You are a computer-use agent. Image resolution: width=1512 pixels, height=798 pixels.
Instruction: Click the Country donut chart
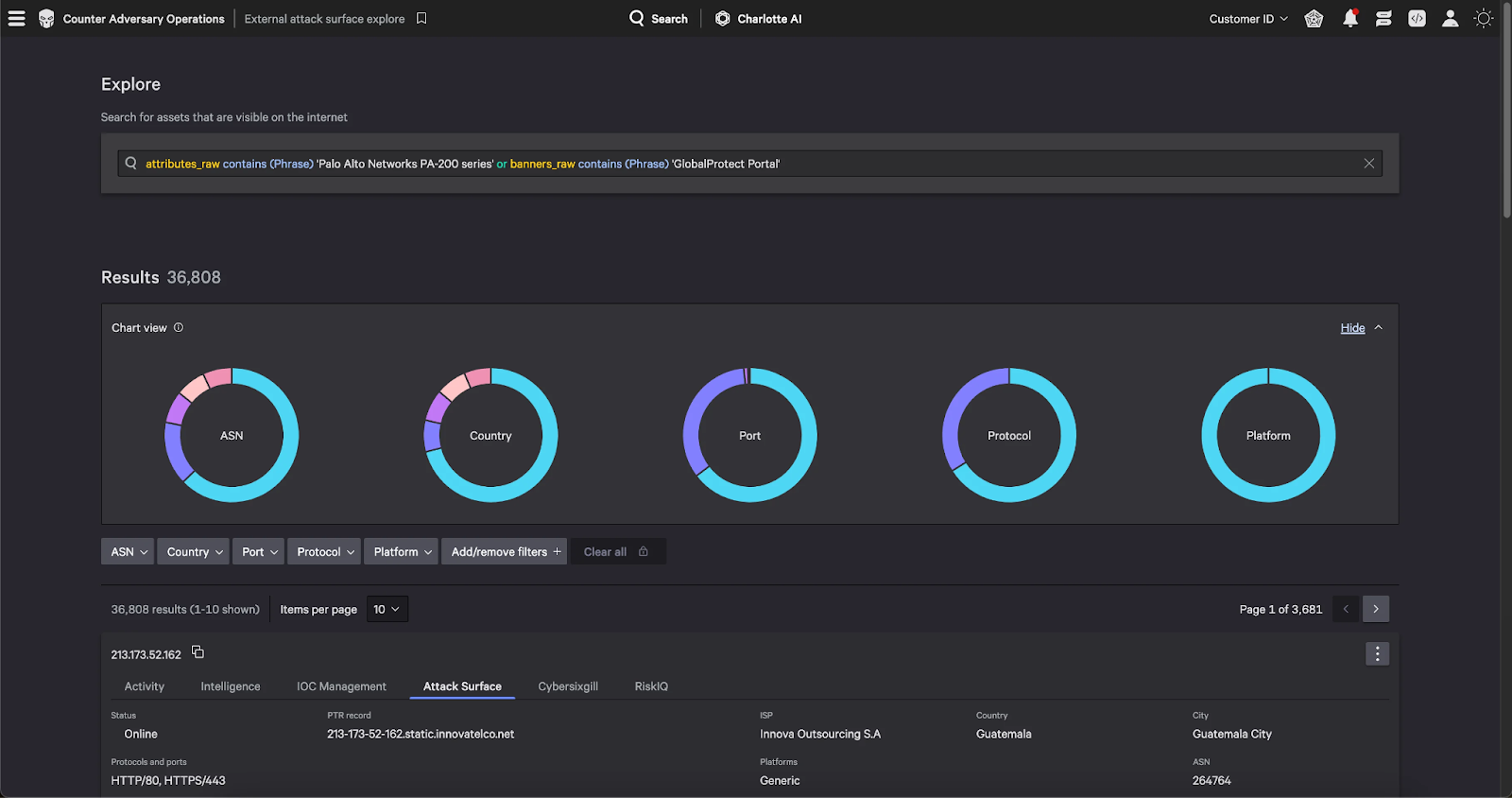pyautogui.click(x=490, y=435)
